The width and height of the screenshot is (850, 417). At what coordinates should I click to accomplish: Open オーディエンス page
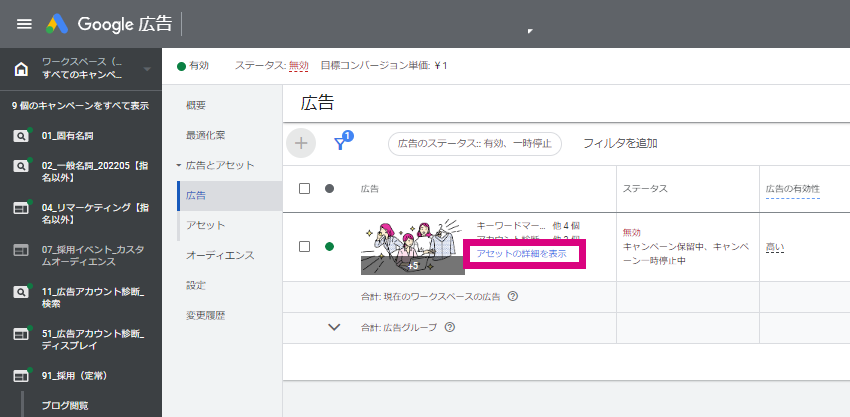(220, 255)
